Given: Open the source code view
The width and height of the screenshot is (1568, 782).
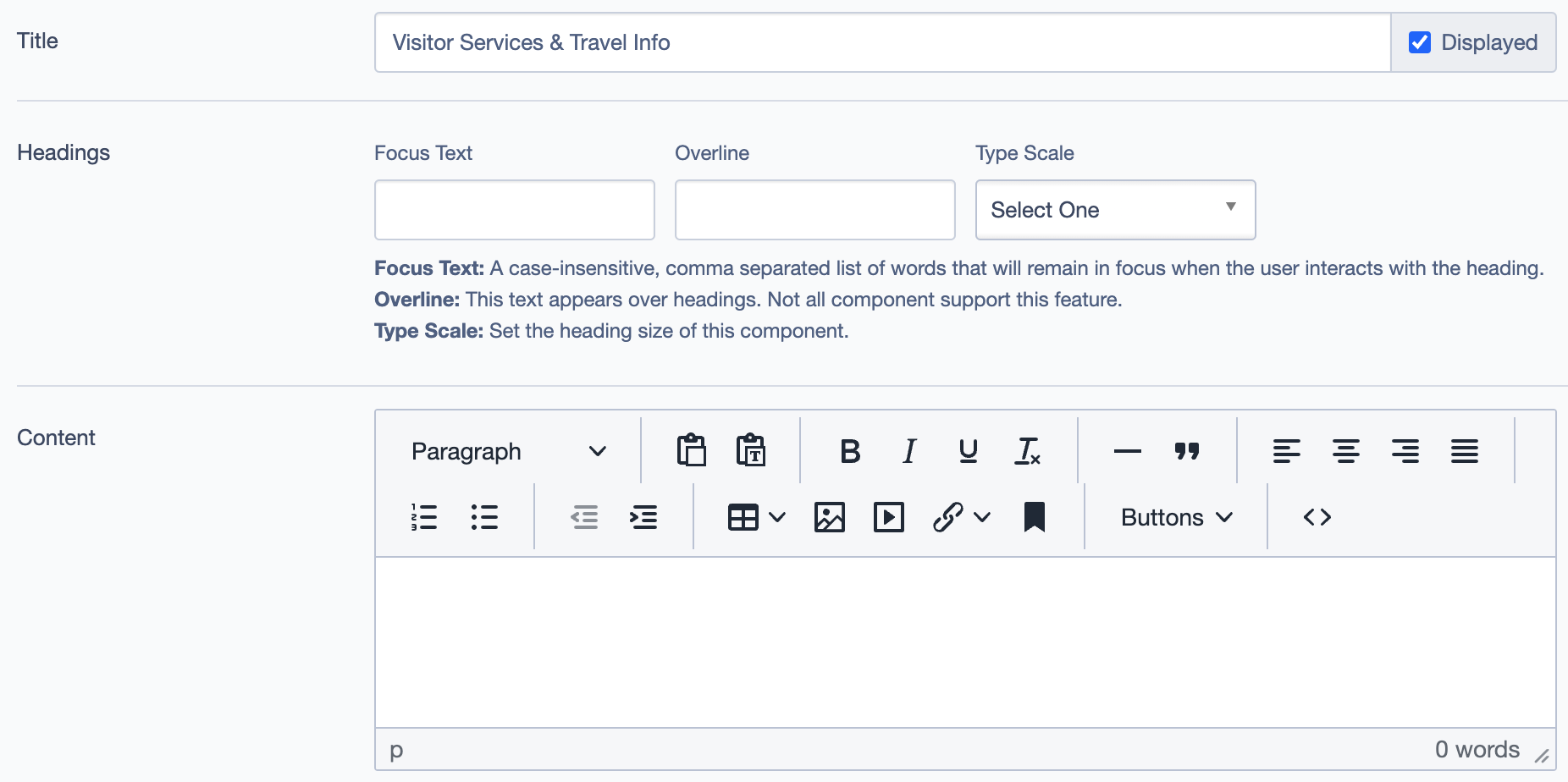Looking at the screenshot, I should coord(1317,517).
